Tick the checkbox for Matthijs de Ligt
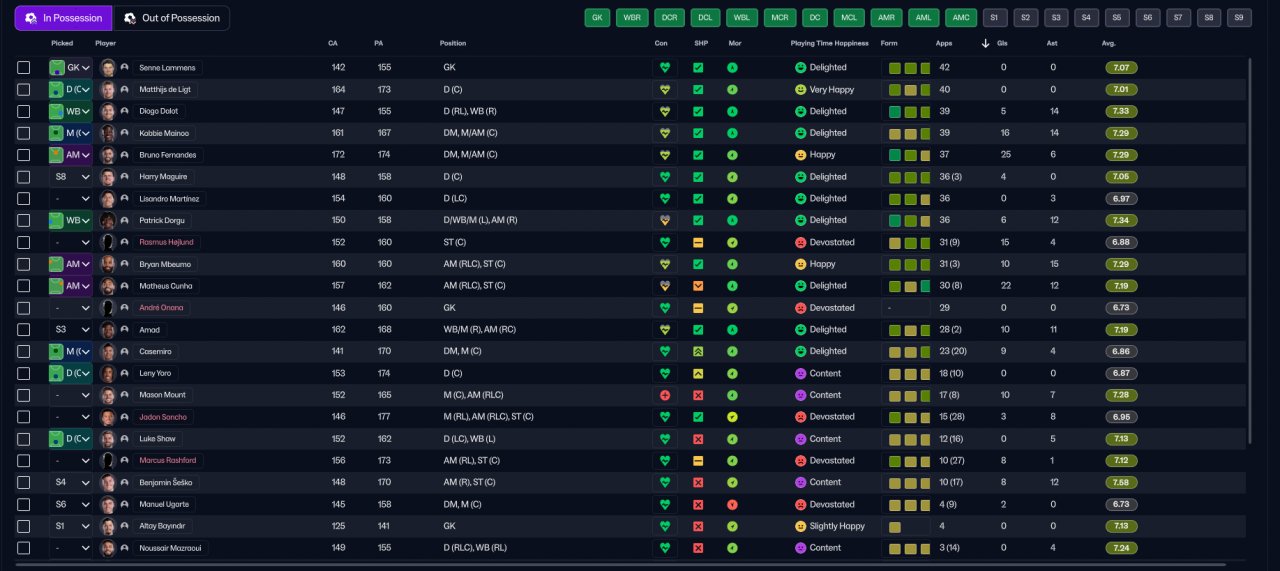Screen dimensions: 1280x571 pos(24,89)
